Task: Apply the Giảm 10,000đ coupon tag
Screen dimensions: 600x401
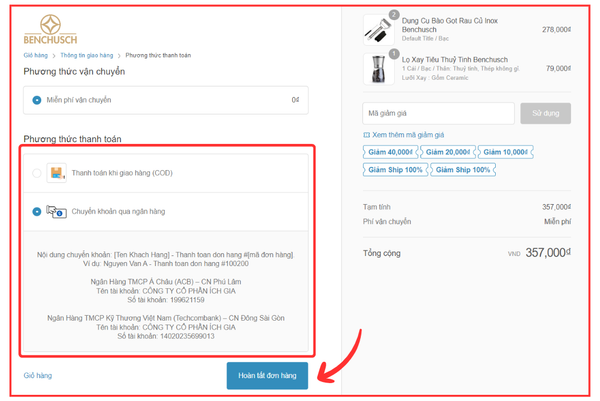Action: pos(505,152)
